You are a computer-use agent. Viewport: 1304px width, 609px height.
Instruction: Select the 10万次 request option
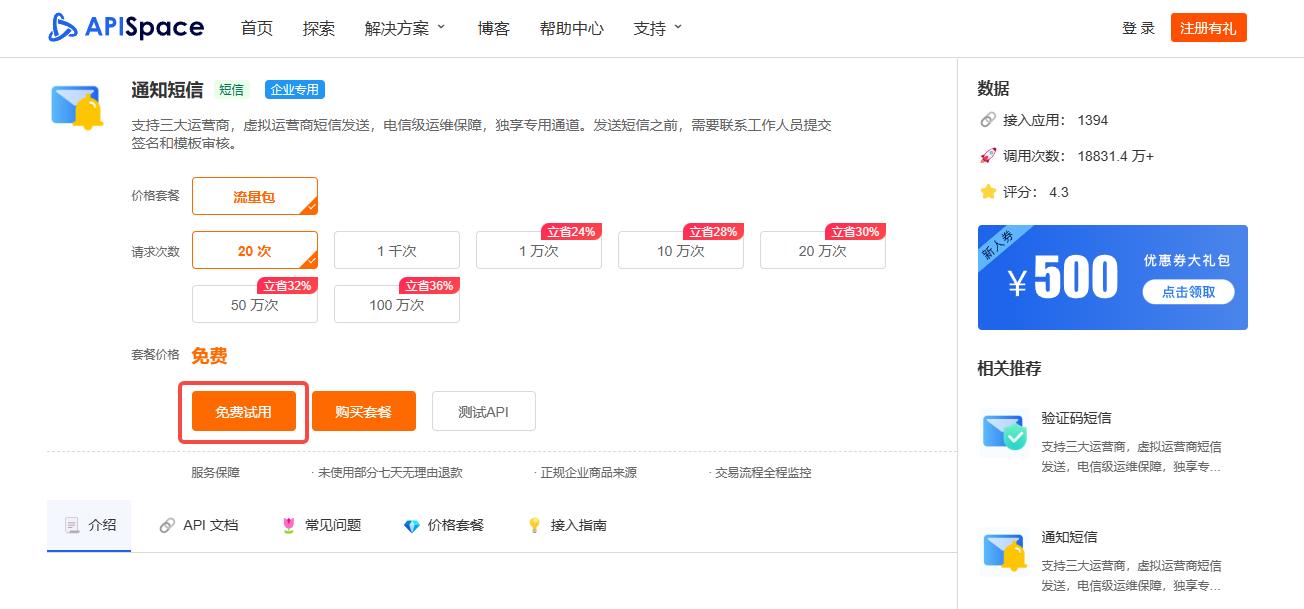click(x=680, y=250)
